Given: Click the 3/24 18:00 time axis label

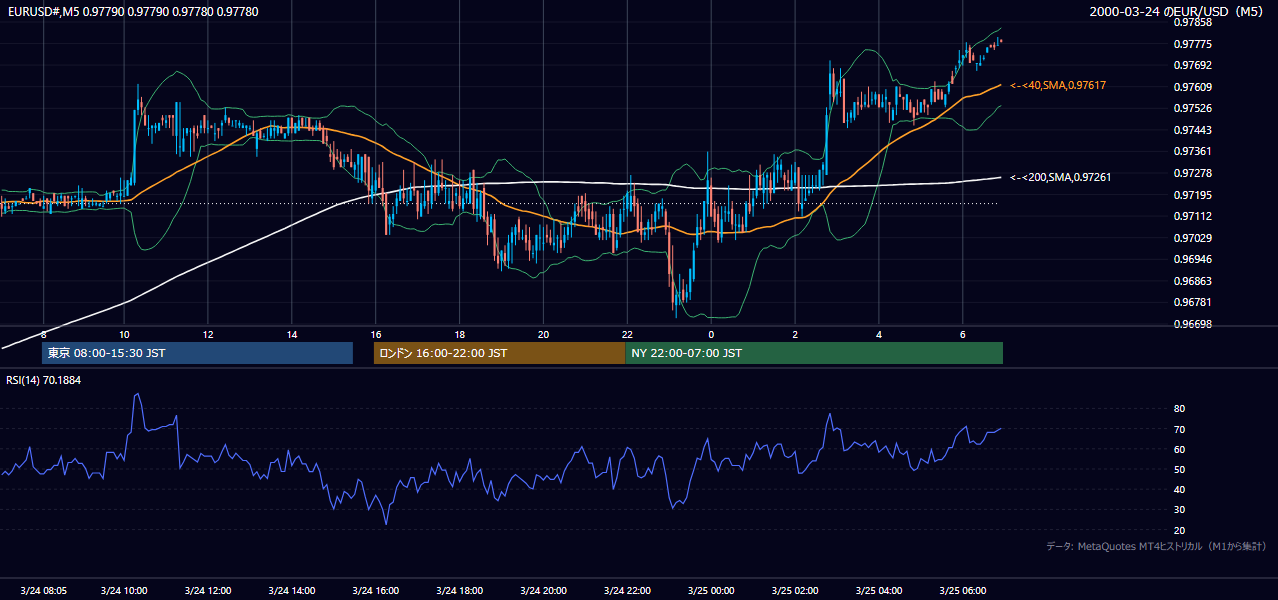Looking at the screenshot, I should [x=460, y=590].
